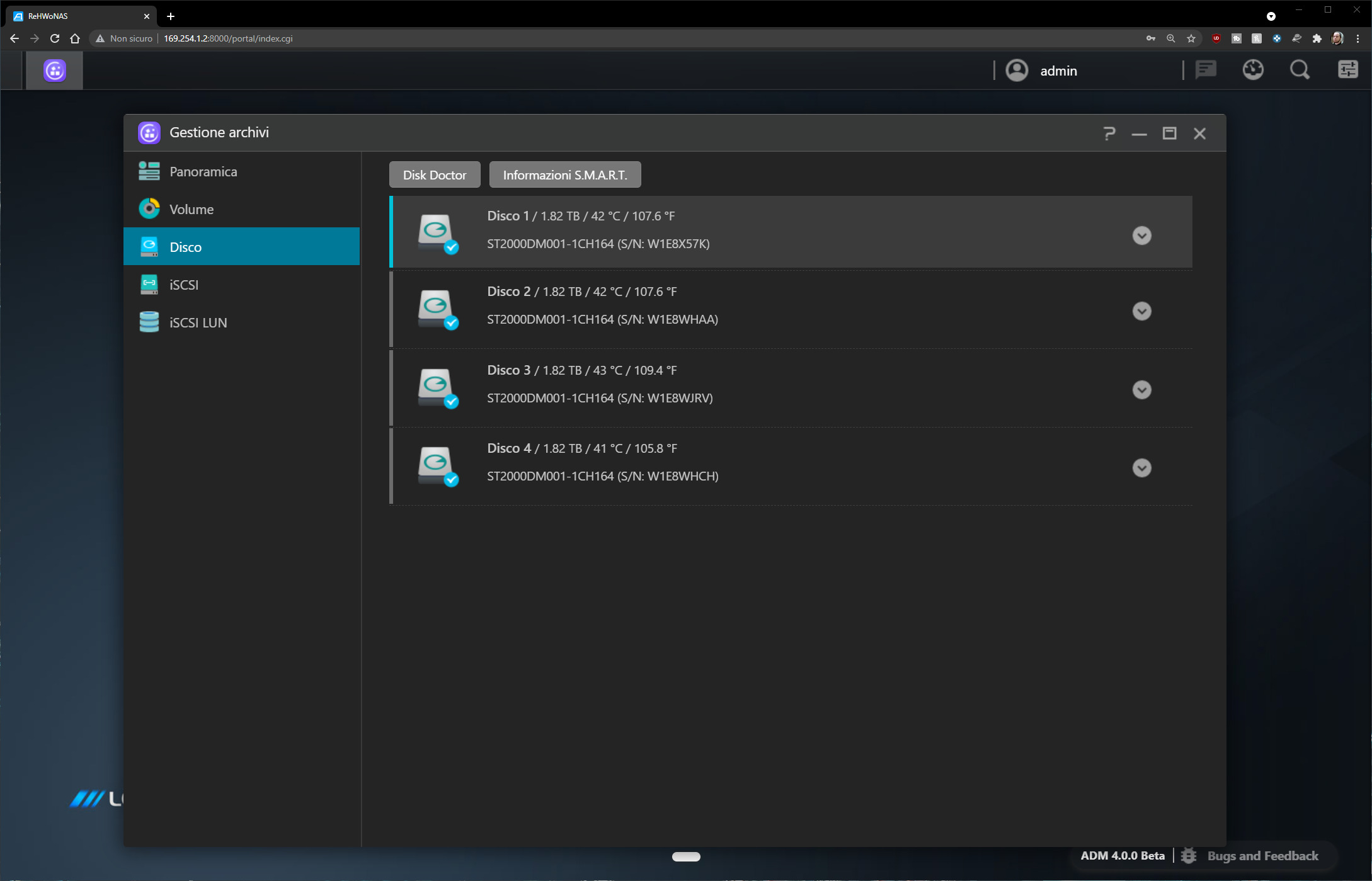Click the desktop page indicator pill
This screenshot has height=881, width=1372.
click(x=686, y=856)
